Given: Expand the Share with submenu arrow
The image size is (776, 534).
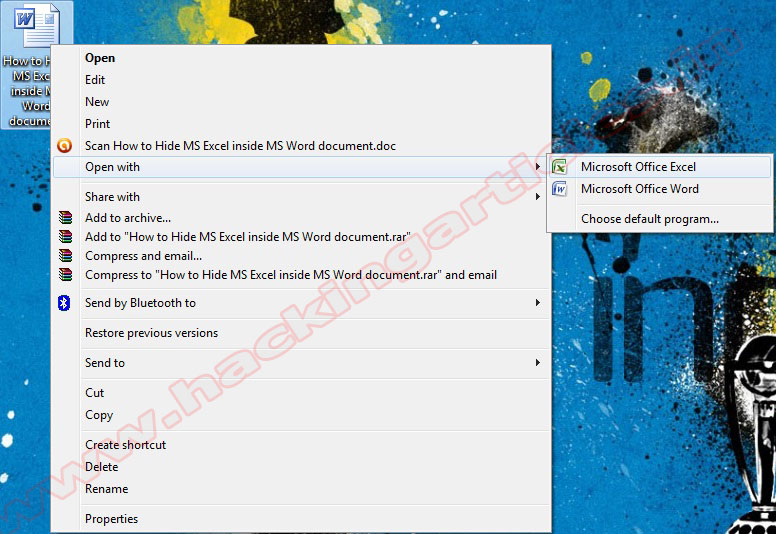Looking at the screenshot, I should click(538, 196).
